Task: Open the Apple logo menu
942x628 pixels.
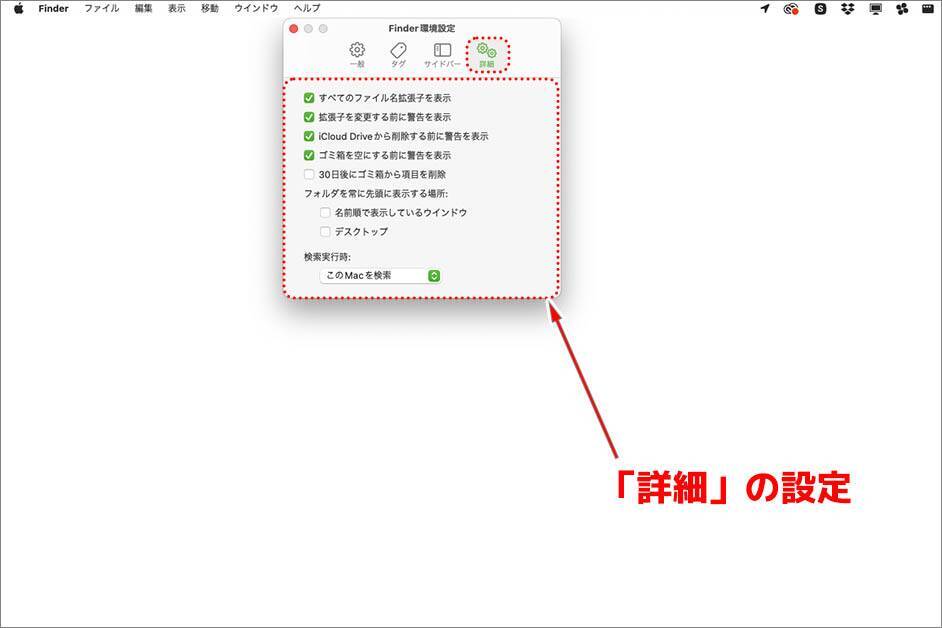Action: coord(18,9)
